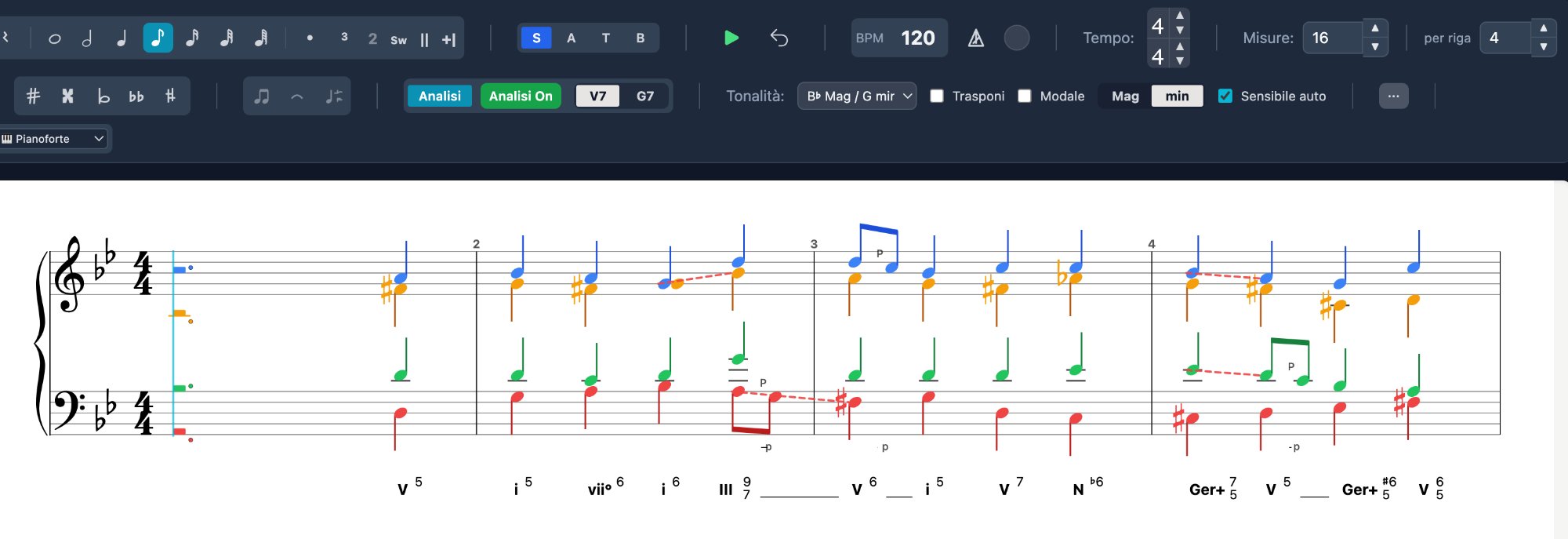Click the undo arrow

[779, 38]
